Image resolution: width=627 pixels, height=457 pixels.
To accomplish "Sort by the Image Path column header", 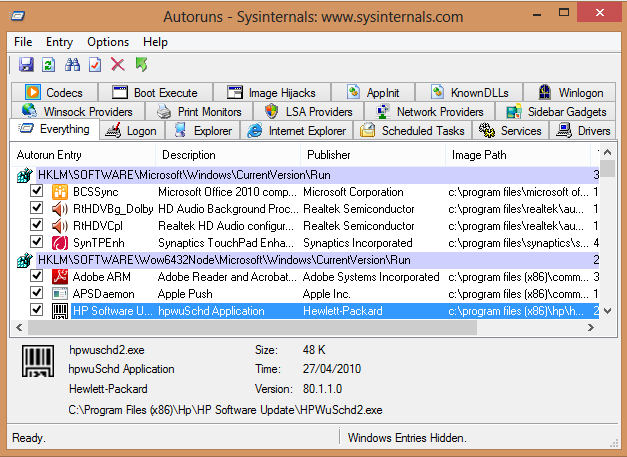I will [518, 155].
